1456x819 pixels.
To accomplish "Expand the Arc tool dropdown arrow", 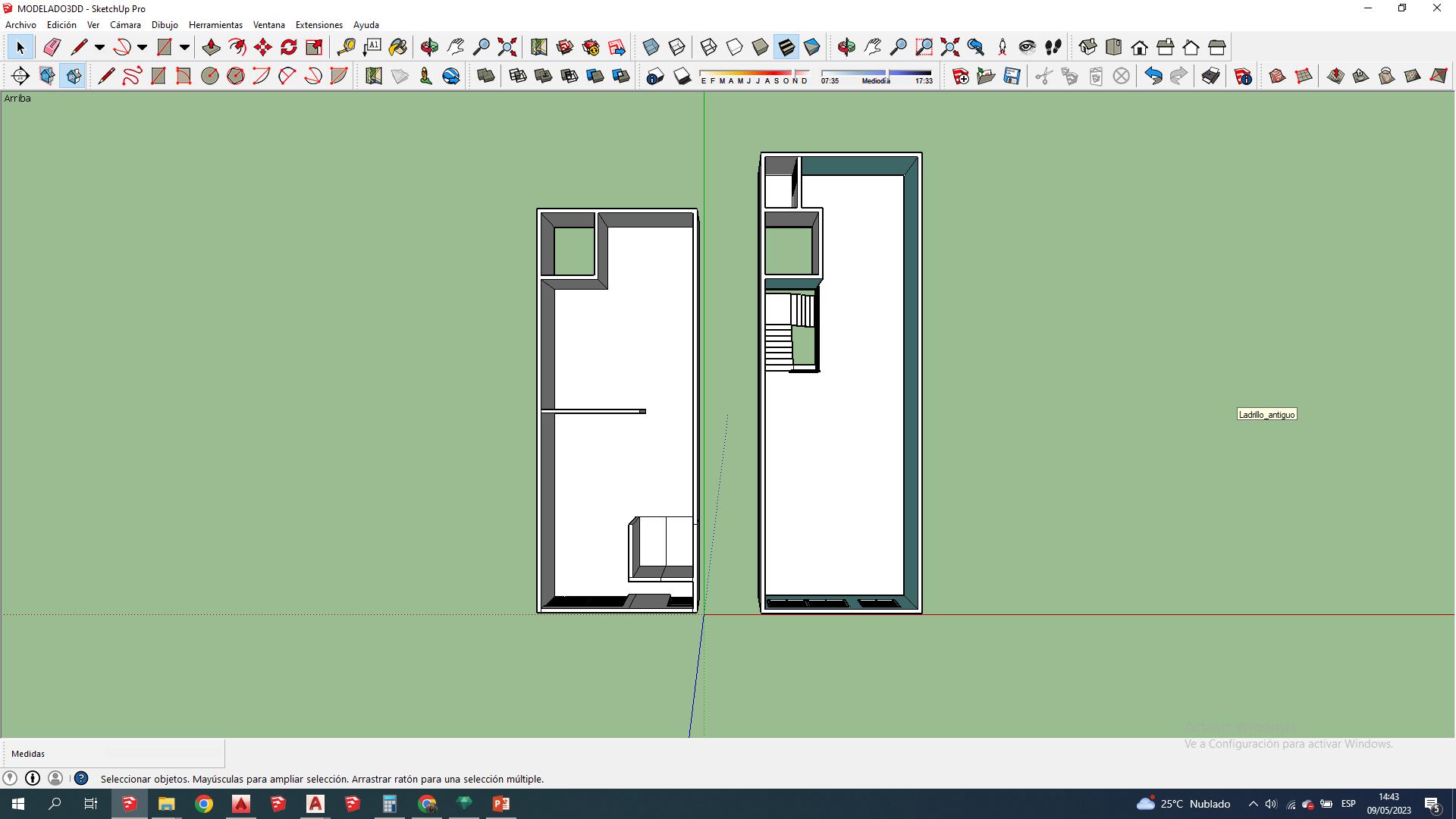I will point(142,48).
